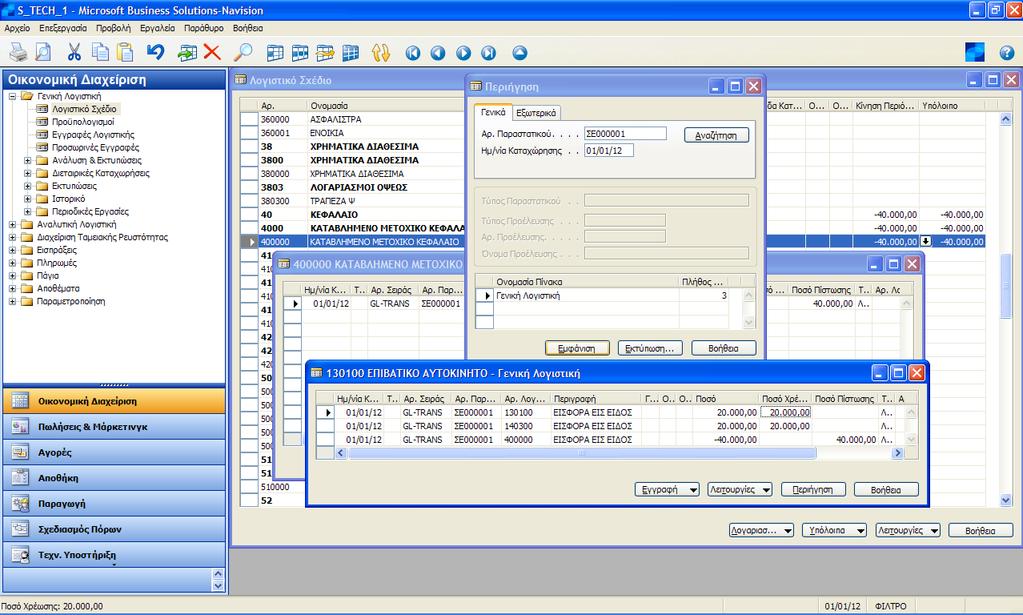Open the Εργαλεία menu
The image size is (1023, 615).
[x=158, y=29]
